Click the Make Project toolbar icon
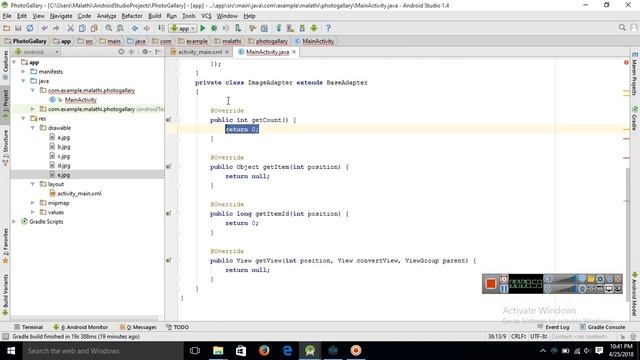The image size is (640, 360). [162, 28]
